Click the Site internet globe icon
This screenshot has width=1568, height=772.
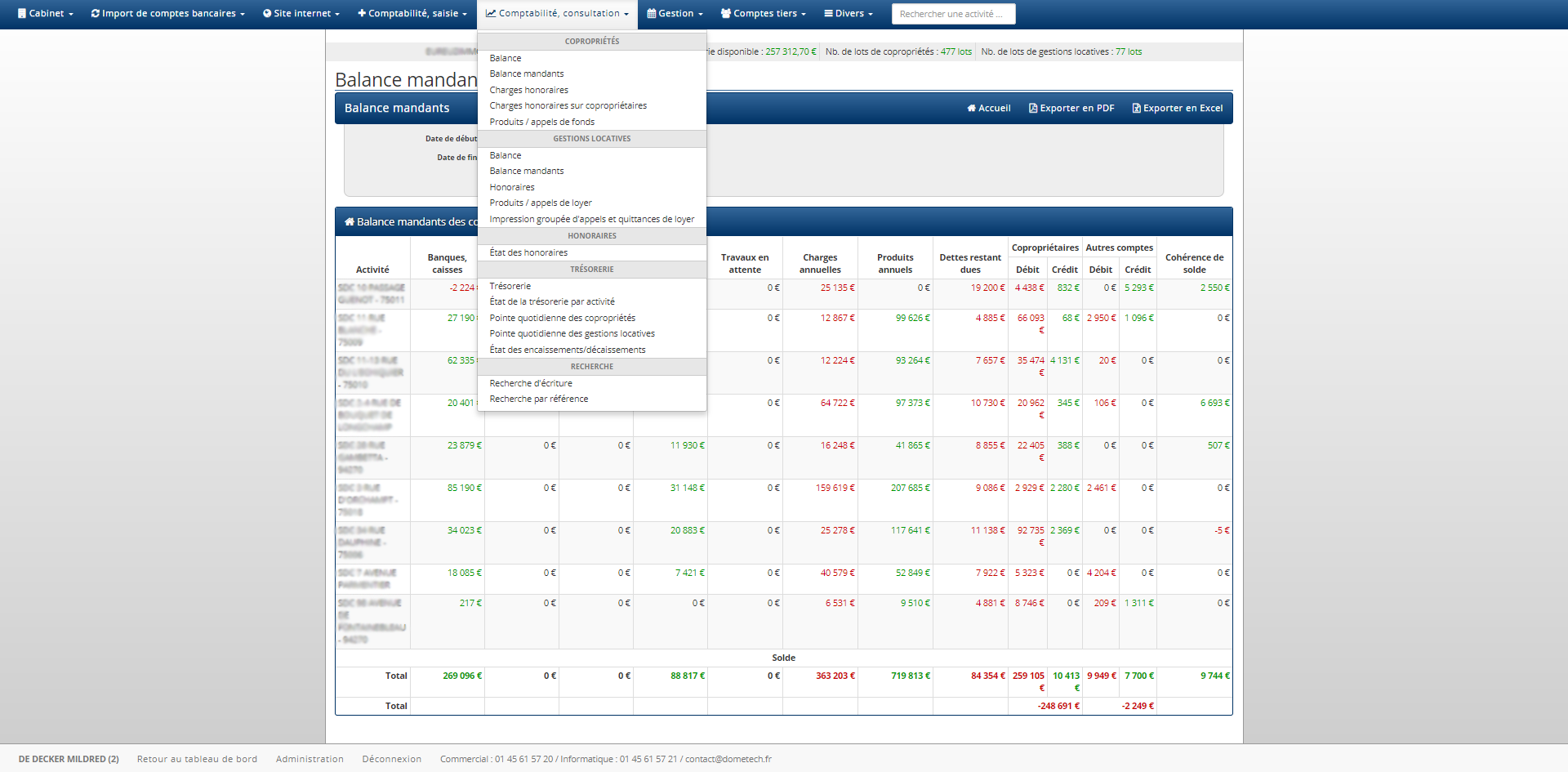tap(267, 14)
